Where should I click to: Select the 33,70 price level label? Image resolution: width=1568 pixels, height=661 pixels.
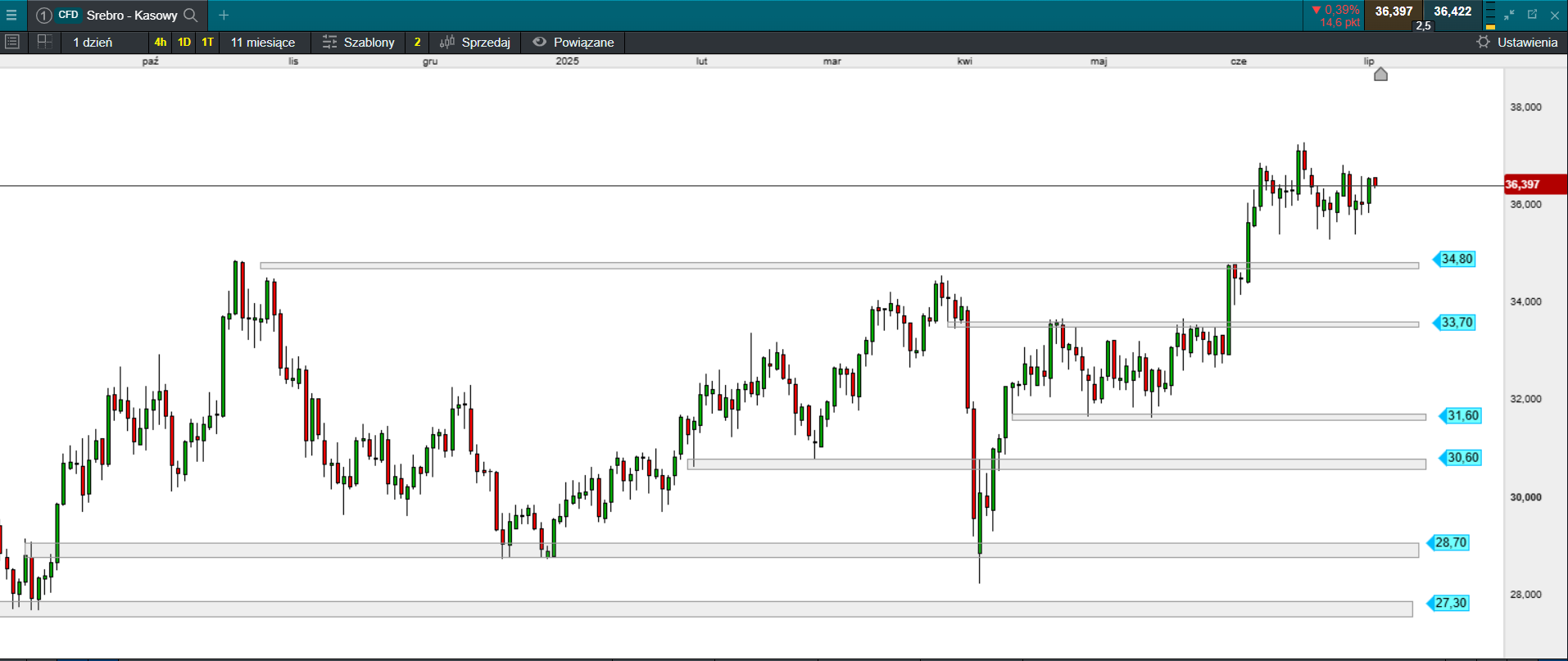click(1454, 323)
